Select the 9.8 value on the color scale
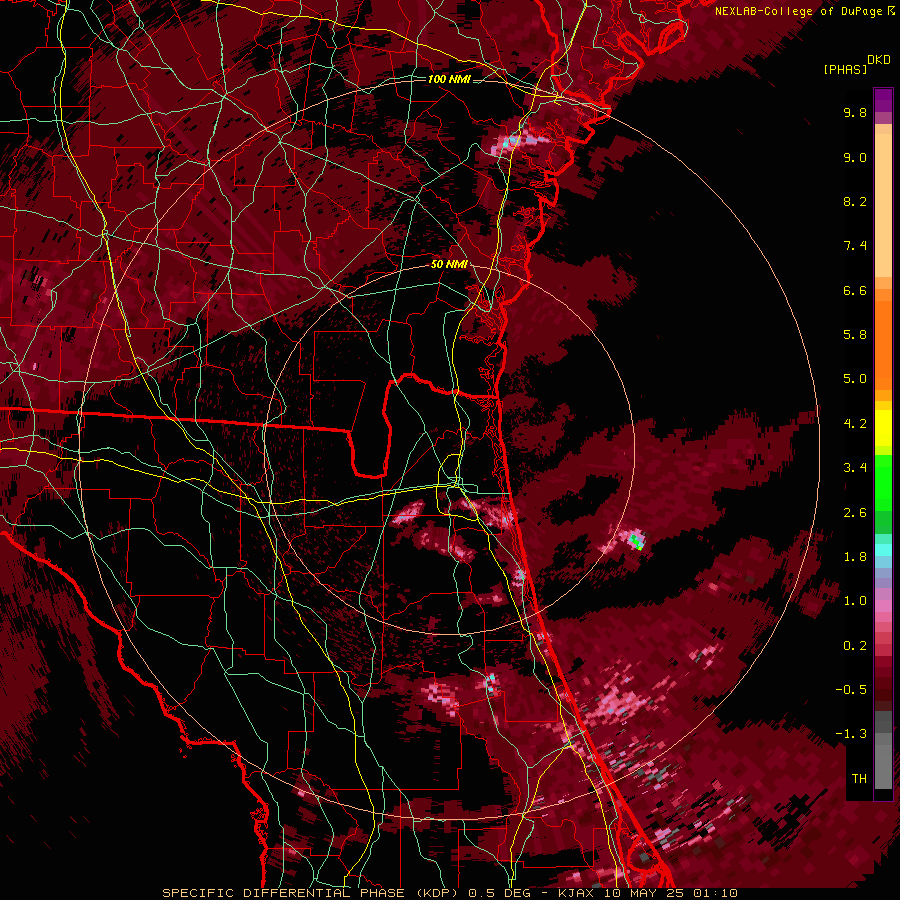This screenshot has width=900, height=900. (855, 112)
